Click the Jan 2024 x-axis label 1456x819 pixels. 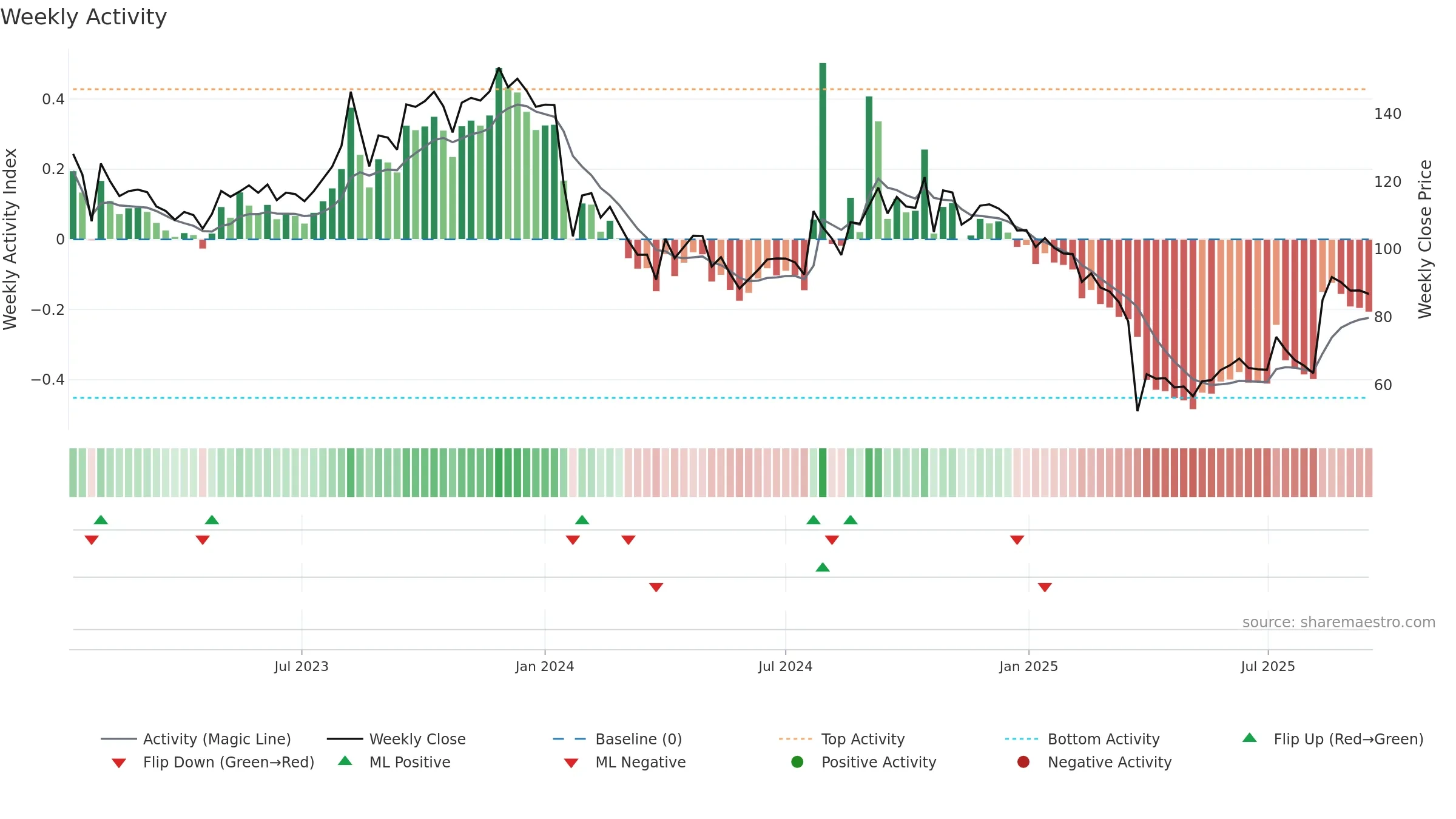coord(545,666)
